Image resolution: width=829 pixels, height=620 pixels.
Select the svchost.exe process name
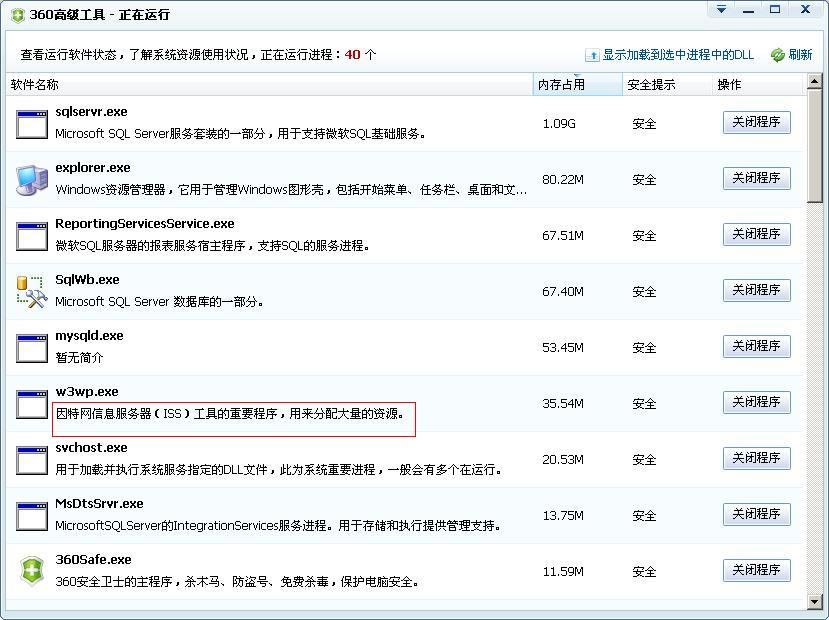(91, 448)
